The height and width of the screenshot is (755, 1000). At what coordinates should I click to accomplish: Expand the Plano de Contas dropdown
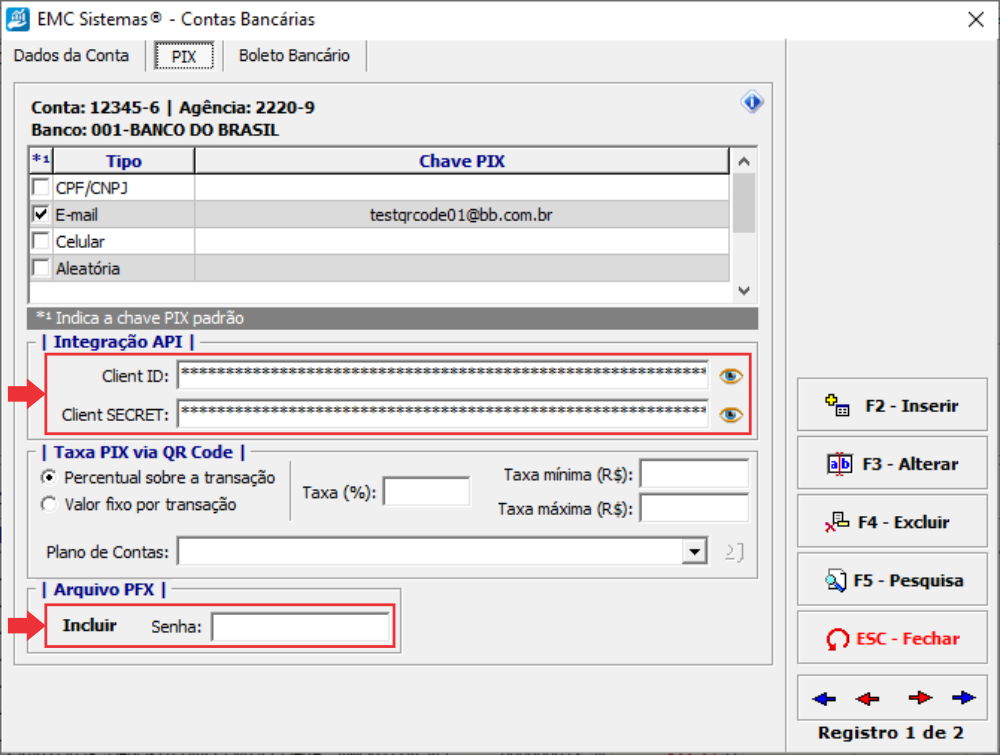coord(692,551)
